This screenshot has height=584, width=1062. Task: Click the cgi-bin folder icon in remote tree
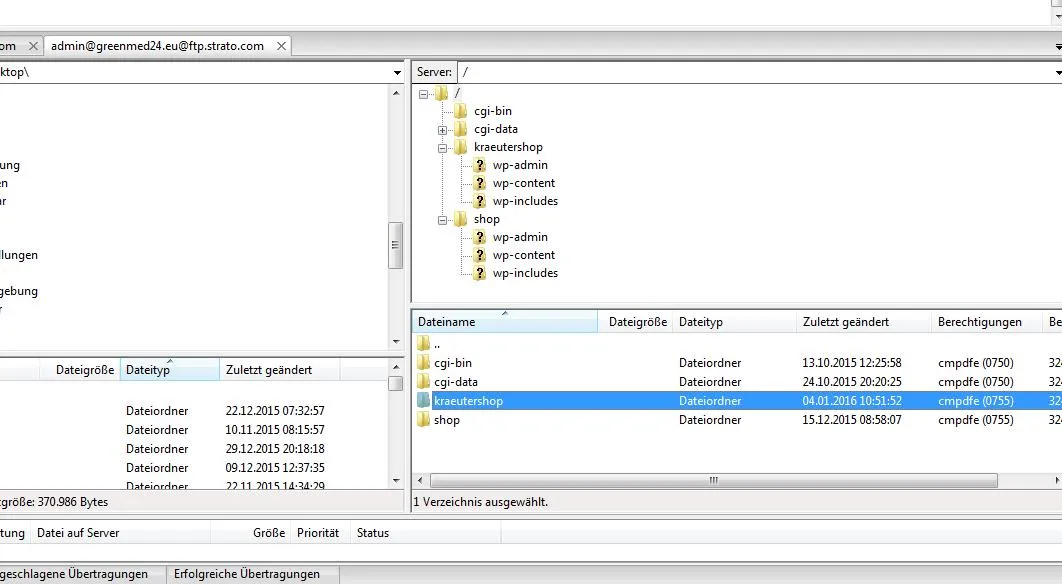(x=461, y=111)
